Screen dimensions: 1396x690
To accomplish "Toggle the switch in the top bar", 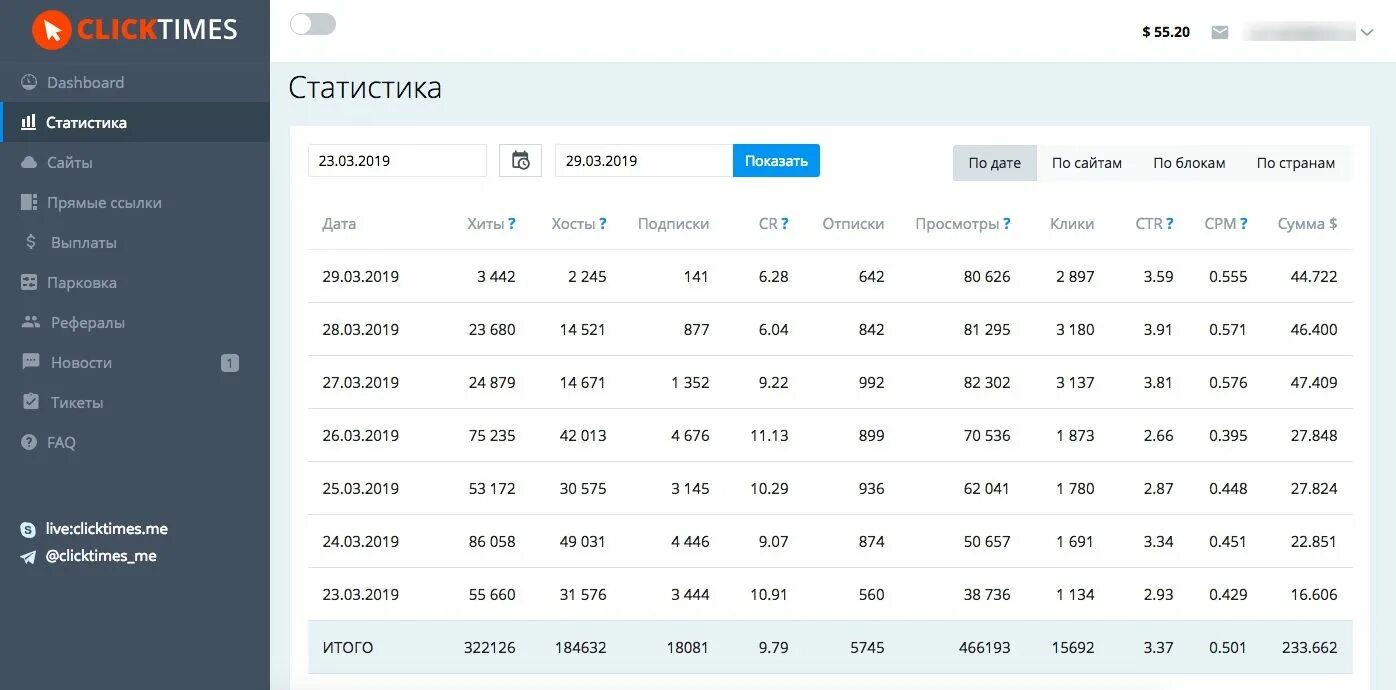I will 313,24.
